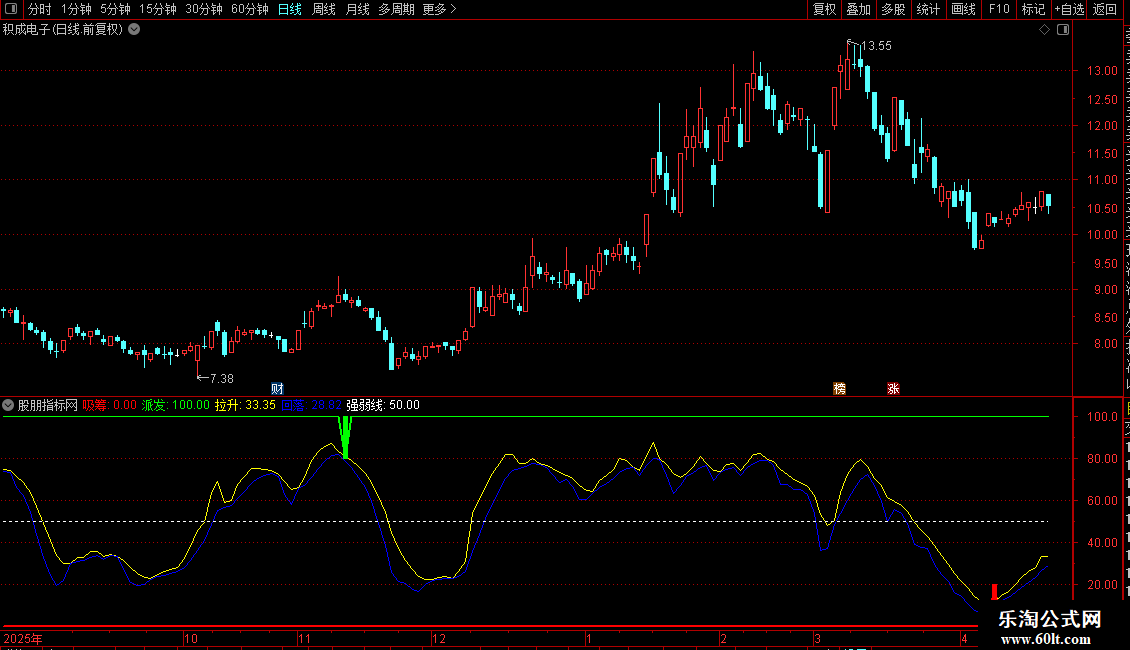Click 20.00 on the indicator axis

pos(1102,584)
